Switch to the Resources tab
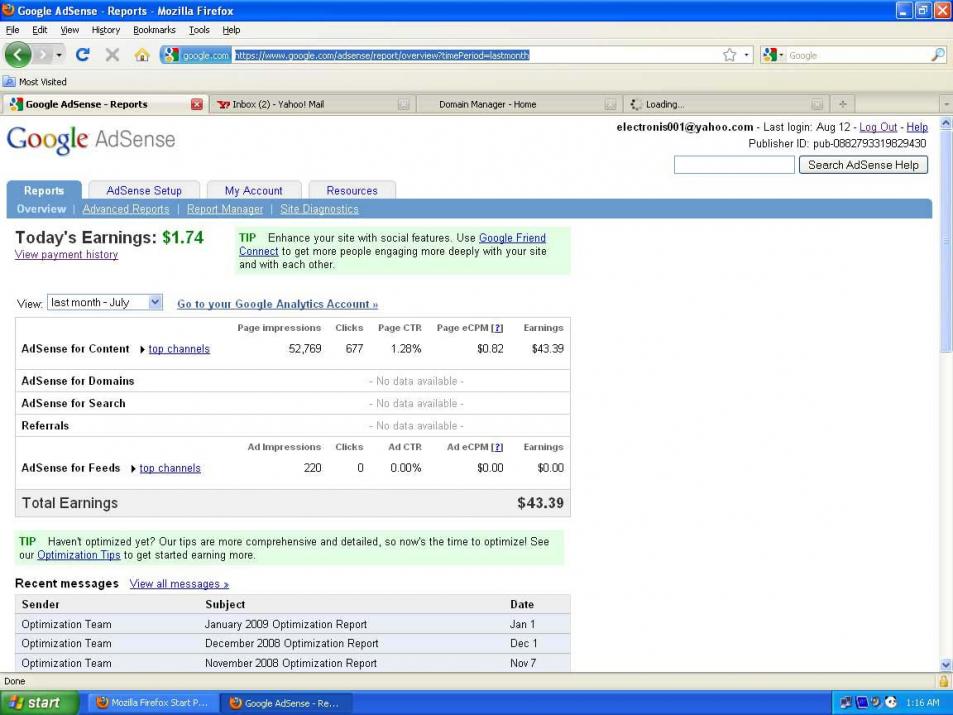The width and height of the screenshot is (953, 715). [352, 190]
